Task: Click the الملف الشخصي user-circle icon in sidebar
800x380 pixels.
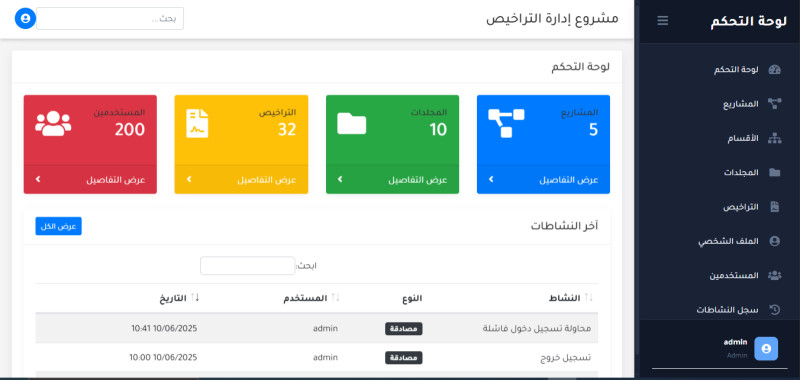Action: (774, 241)
